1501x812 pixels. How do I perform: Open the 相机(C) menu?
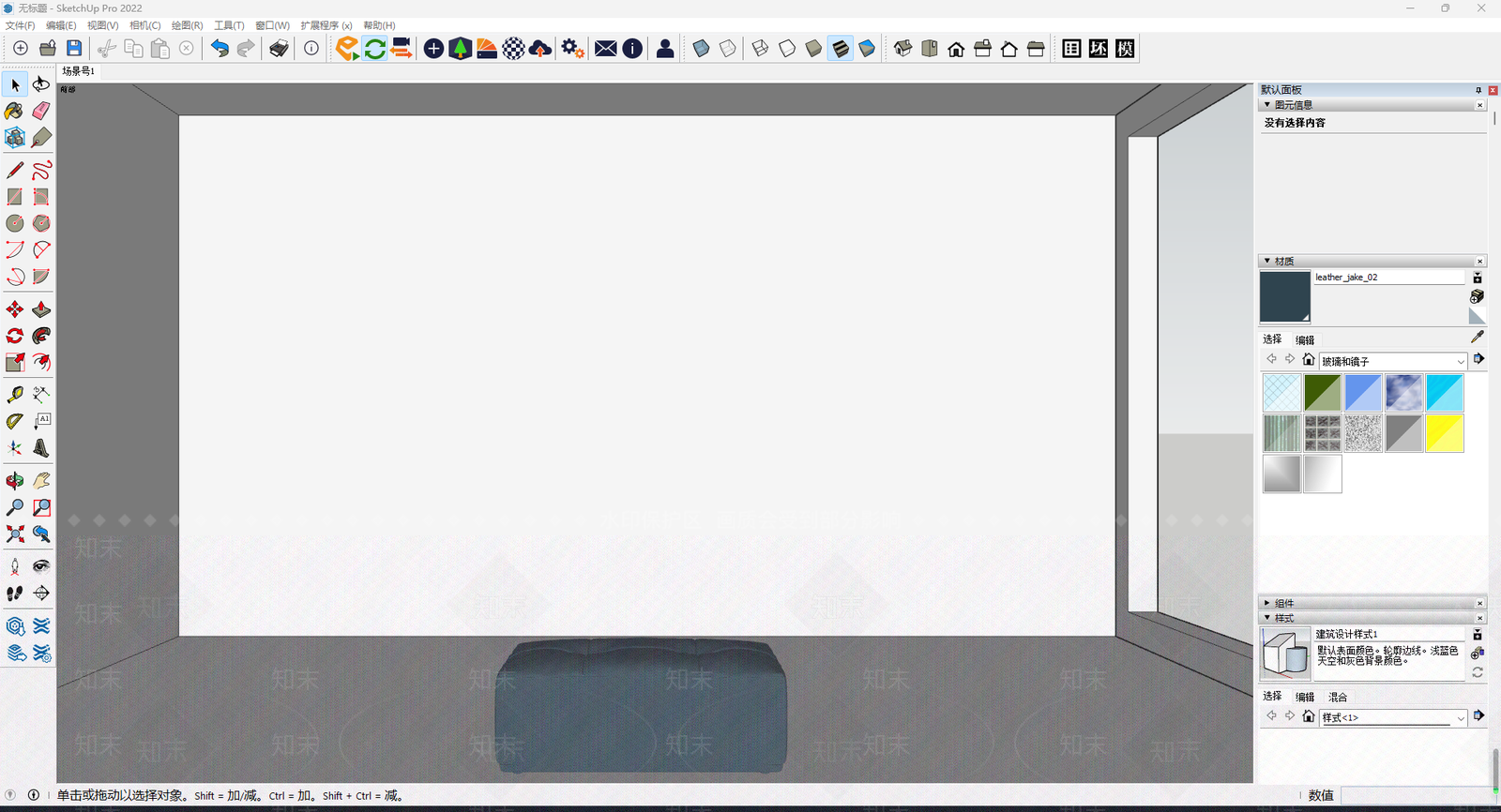coord(144,25)
